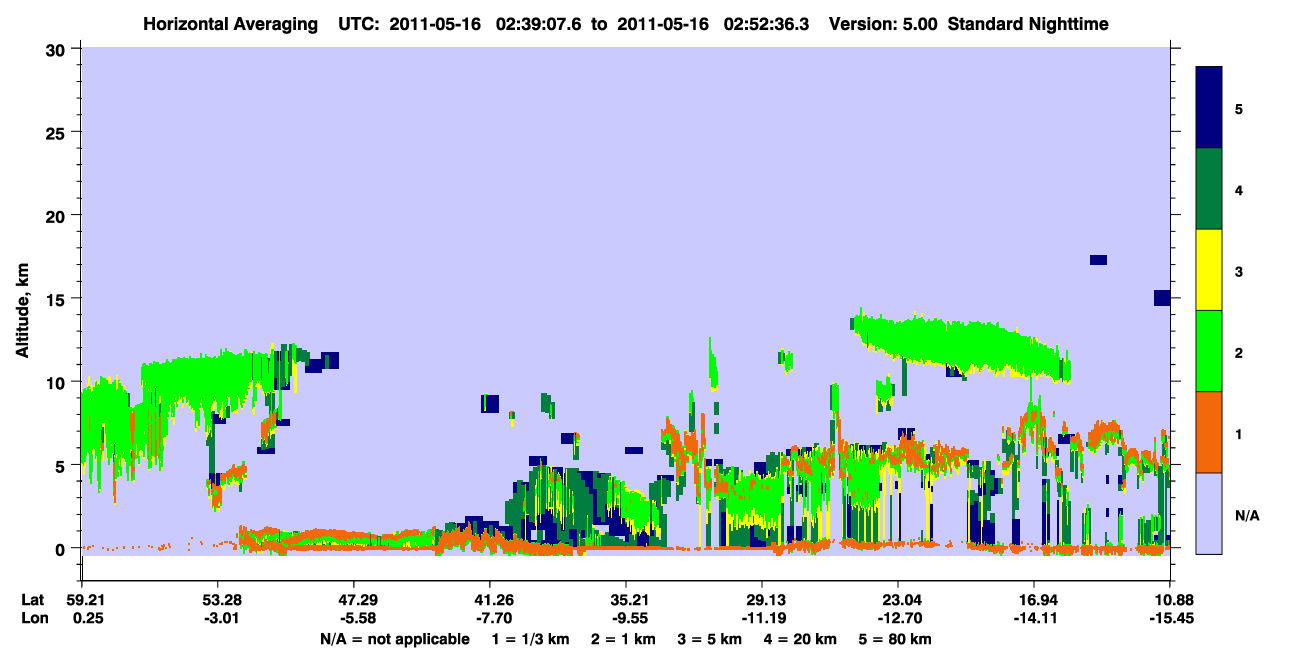This screenshot has width=1300, height=667.
Task: Click the colorbar label '3'
Action: [x=1239, y=271]
